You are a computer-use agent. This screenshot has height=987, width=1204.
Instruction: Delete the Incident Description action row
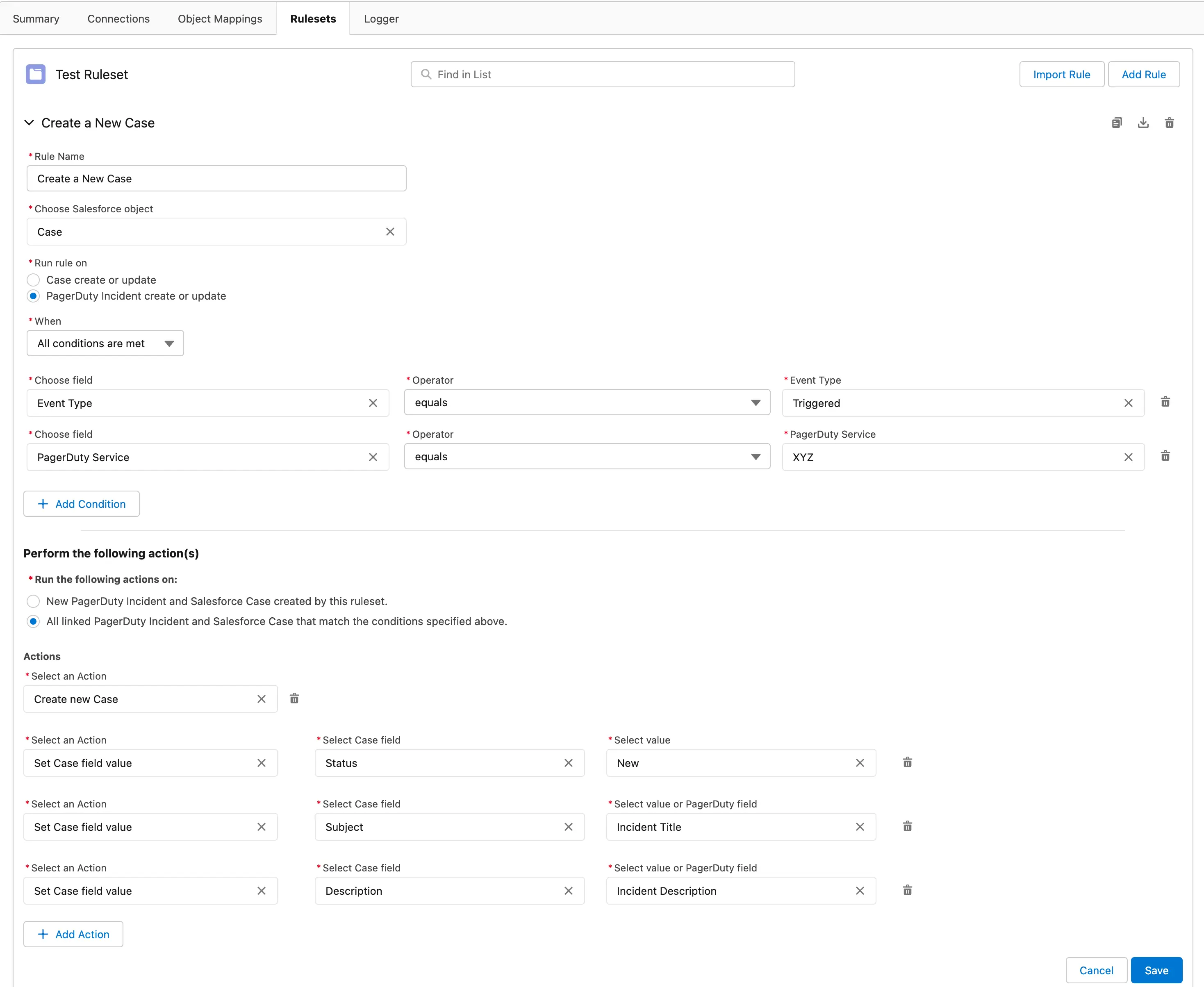click(x=907, y=890)
